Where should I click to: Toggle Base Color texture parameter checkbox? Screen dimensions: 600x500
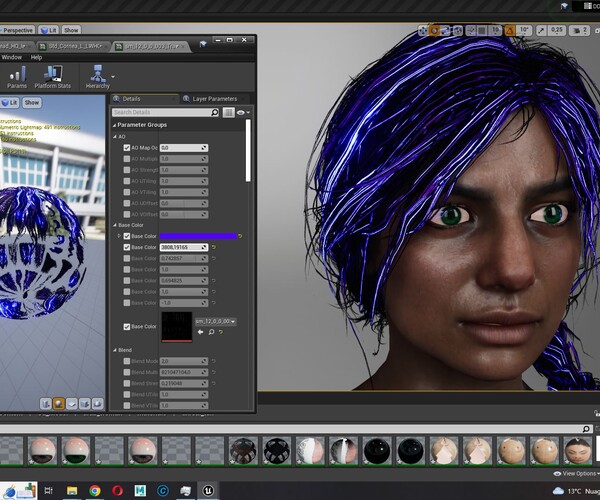pyautogui.click(x=127, y=327)
